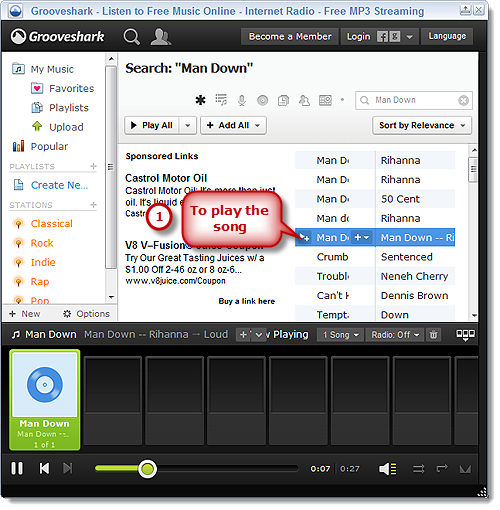Add the highlighted song with plus dropdown

click(x=362, y=237)
